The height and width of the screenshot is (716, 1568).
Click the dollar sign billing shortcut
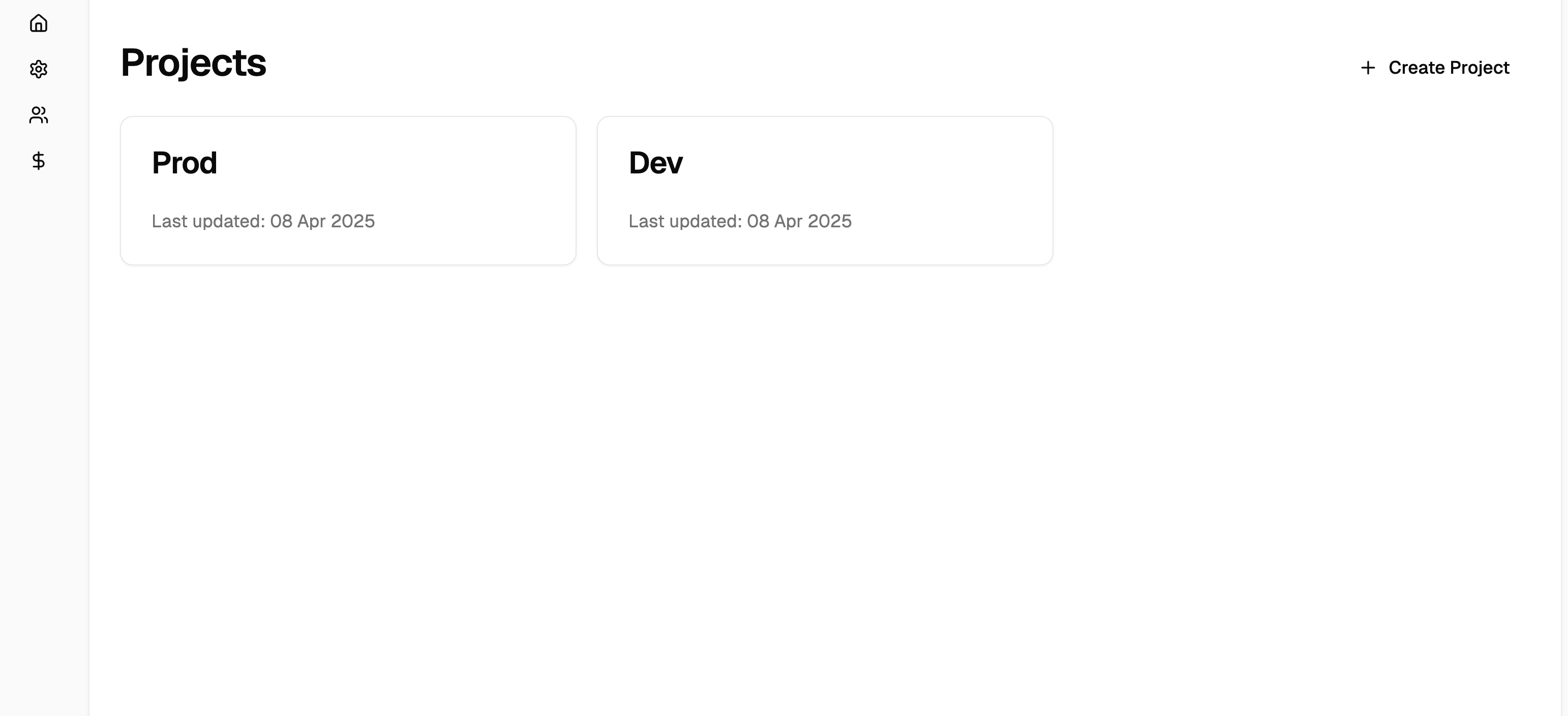[39, 161]
